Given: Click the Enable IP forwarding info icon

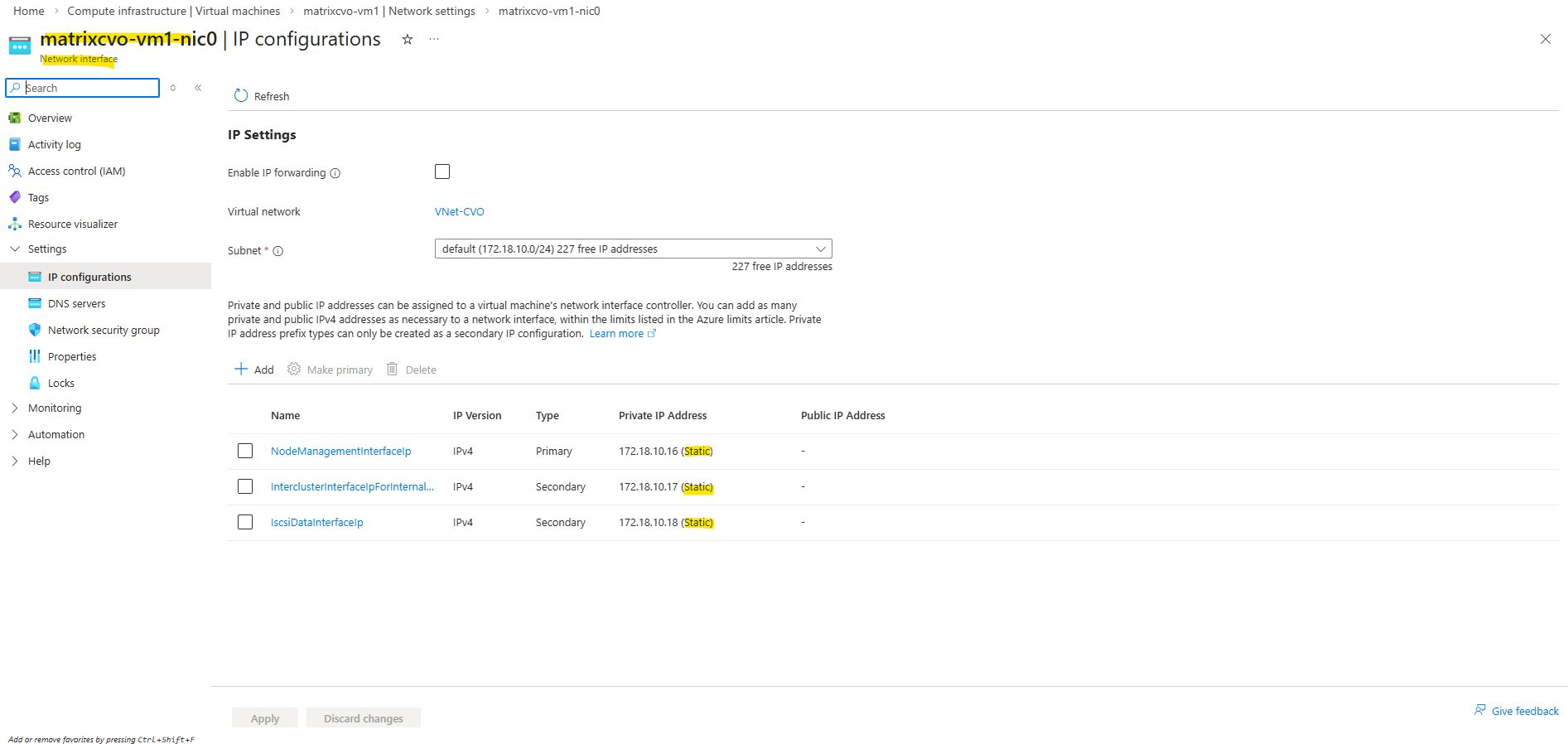Looking at the screenshot, I should pyautogui.click(x=335, y=173).
